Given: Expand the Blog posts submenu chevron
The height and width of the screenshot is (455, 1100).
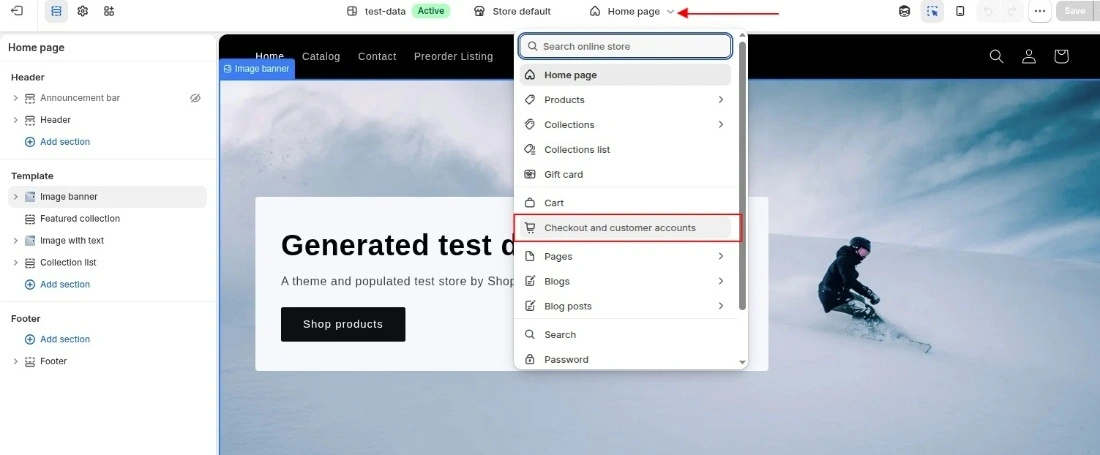Looking at the screenshot, I should (720, 306).
